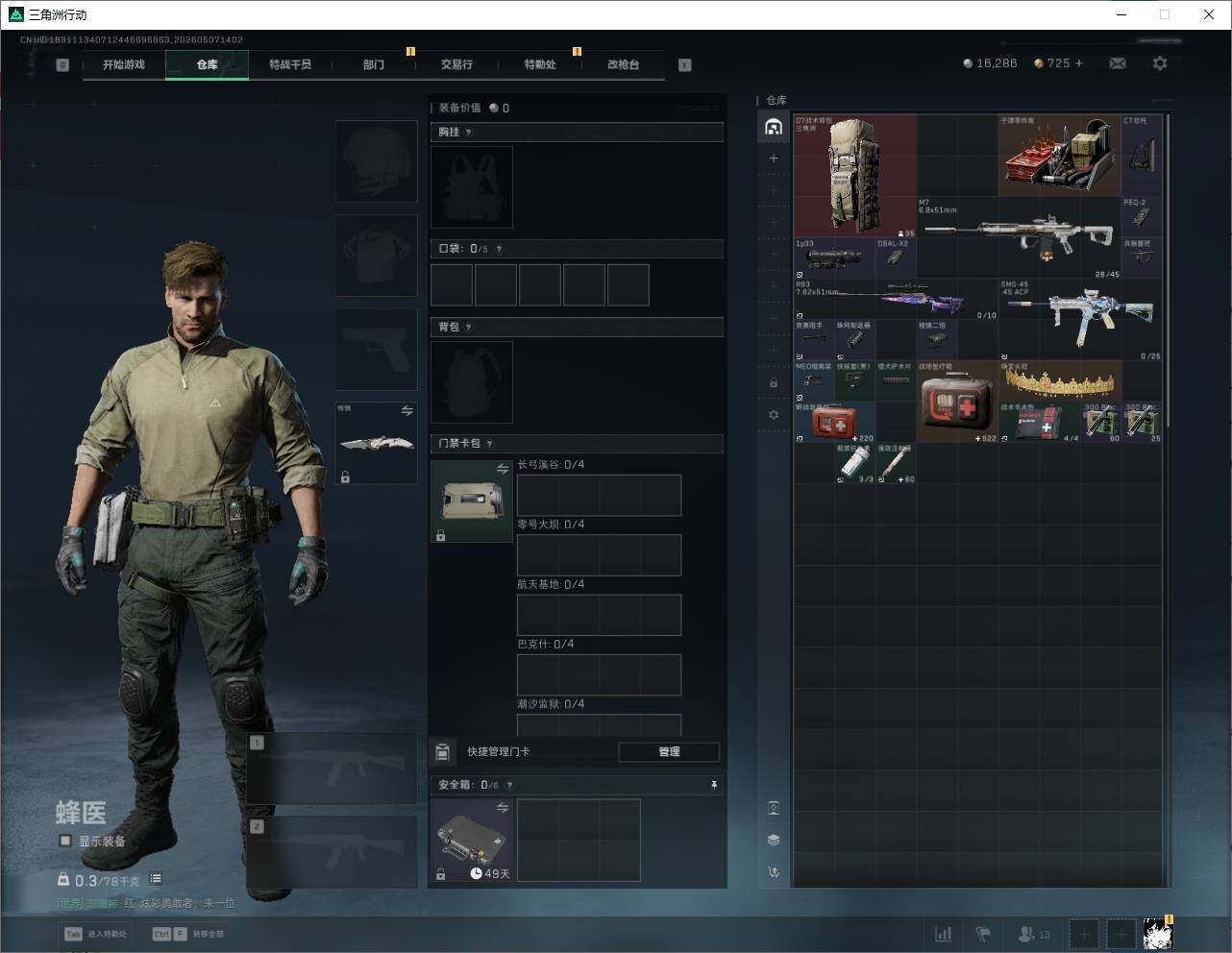Image resolution: width=1232 pixels, height=953 pixels.
Task: Open friends list showing 13
Action: [1034, 934]
